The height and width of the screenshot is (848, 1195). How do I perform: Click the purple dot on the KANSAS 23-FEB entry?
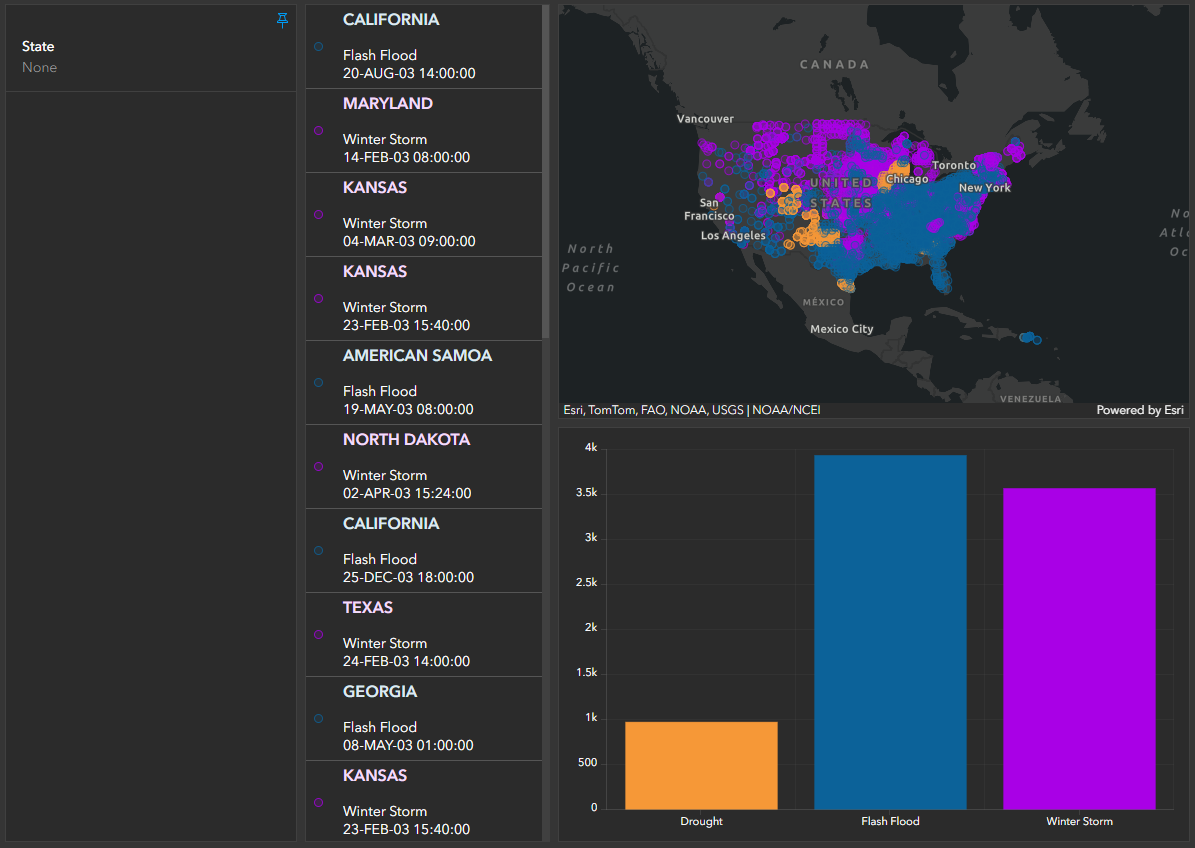(319, 298)
